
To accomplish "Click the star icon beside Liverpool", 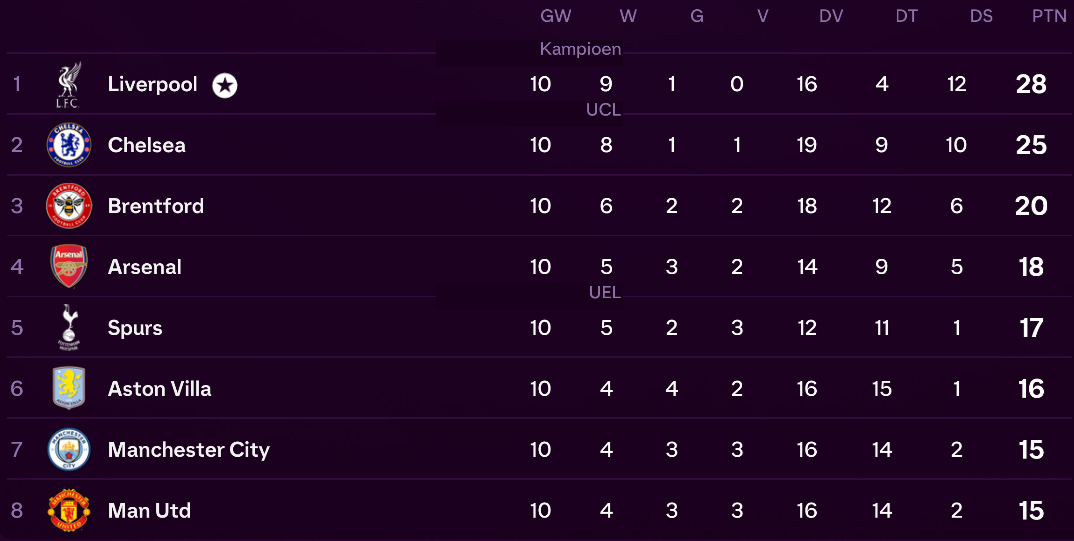I will [x=225, y=86].
